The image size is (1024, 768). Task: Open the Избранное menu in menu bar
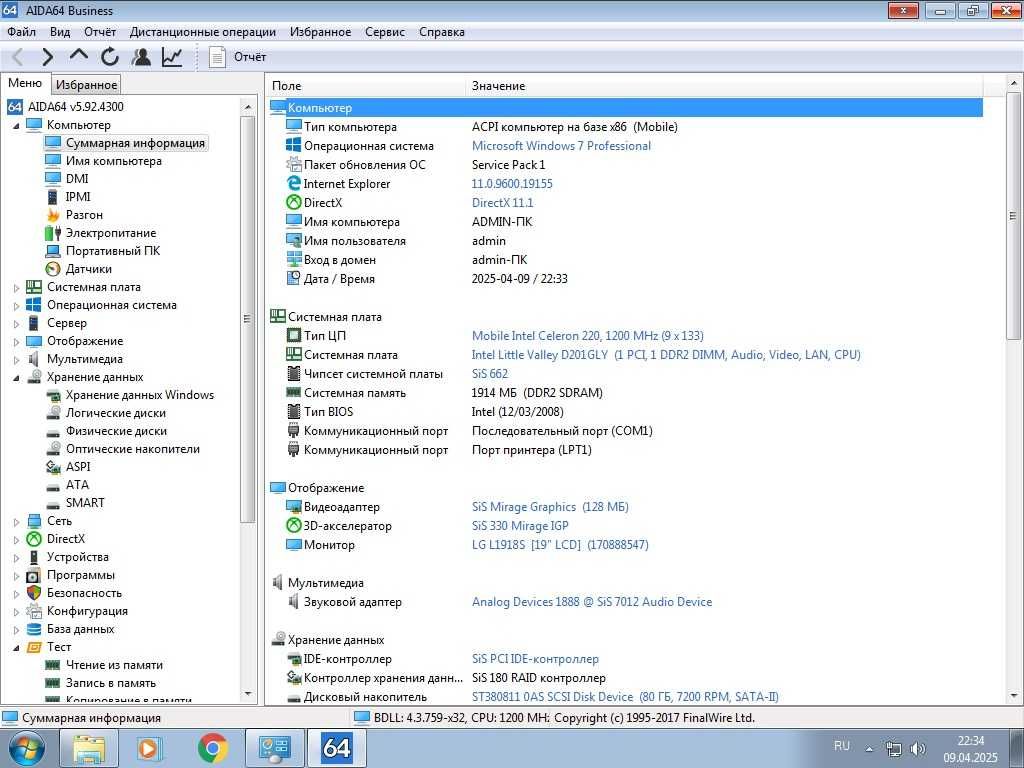[320, 32]
